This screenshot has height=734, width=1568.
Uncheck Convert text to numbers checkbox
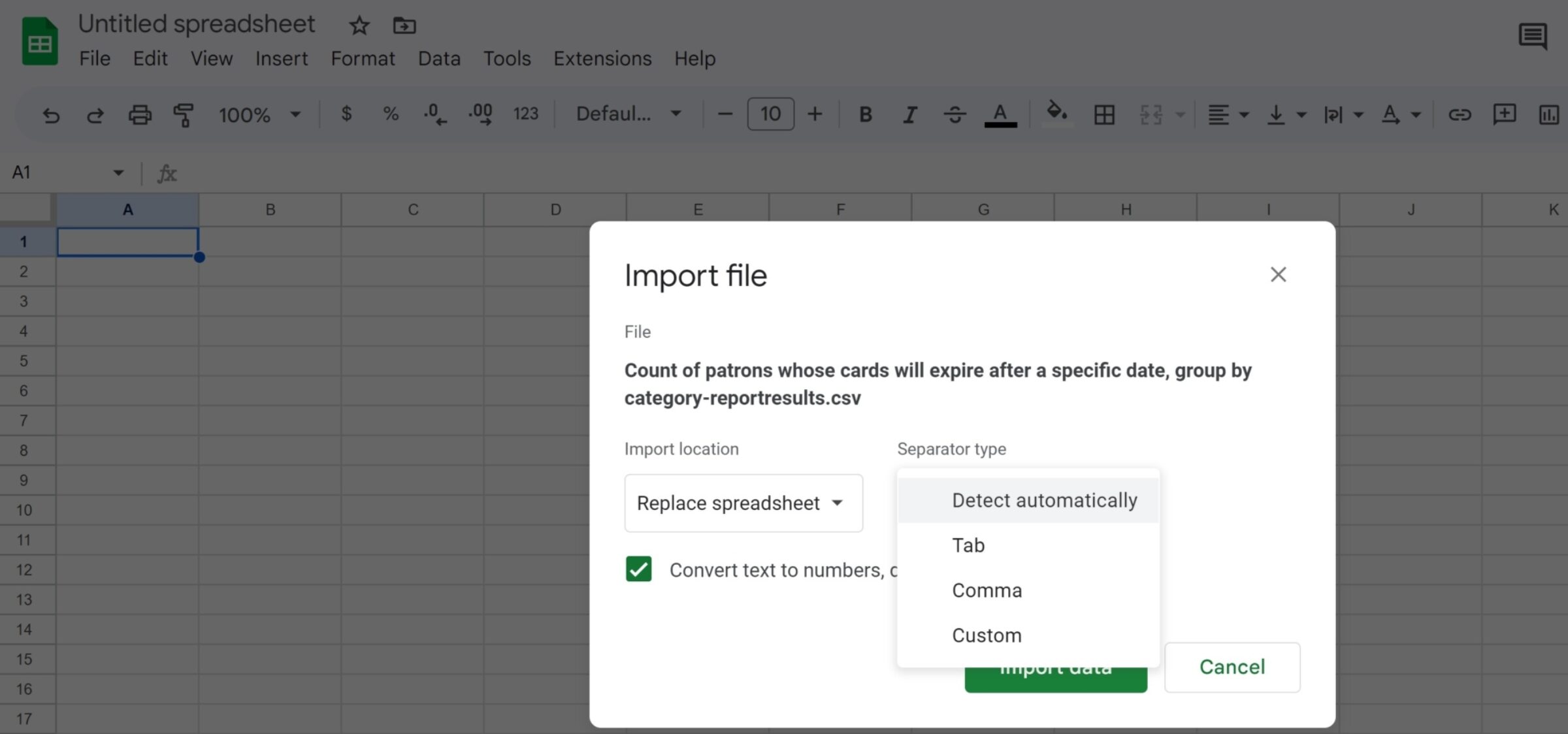[x=638, y=569]
